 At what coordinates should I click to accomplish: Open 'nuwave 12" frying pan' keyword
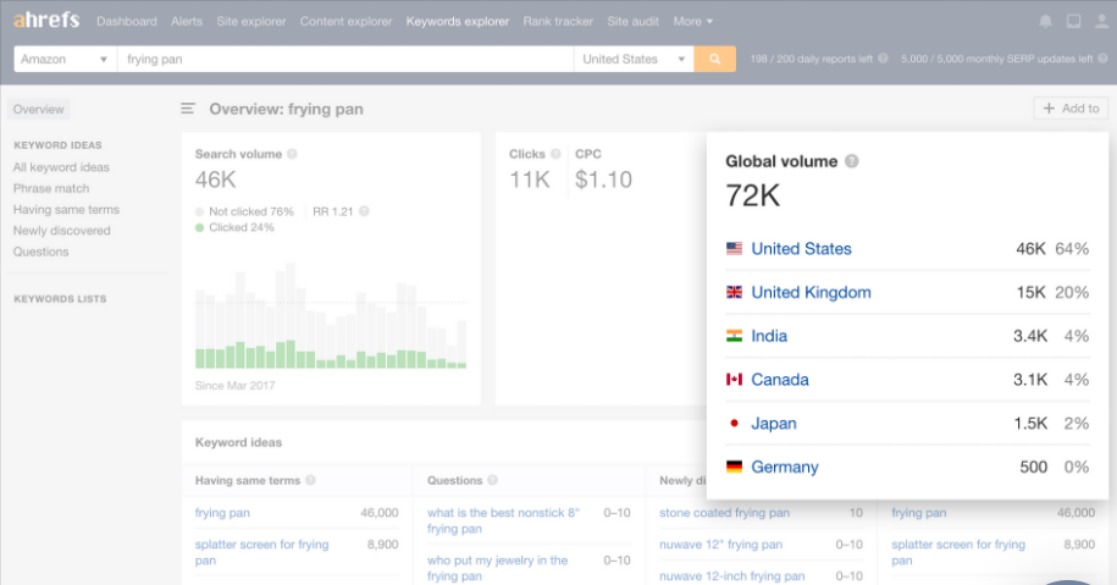point(721,544)
